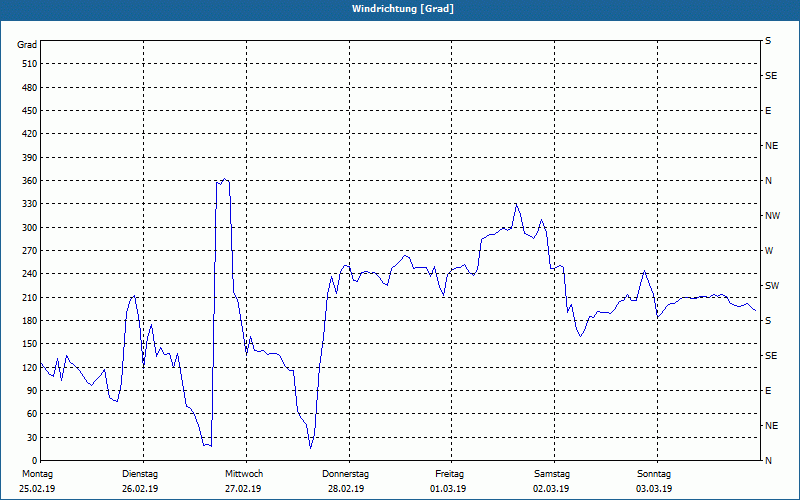
Task: Click the compass label NW on right axis
Action: pyautogui.click(x=772, y=216)
